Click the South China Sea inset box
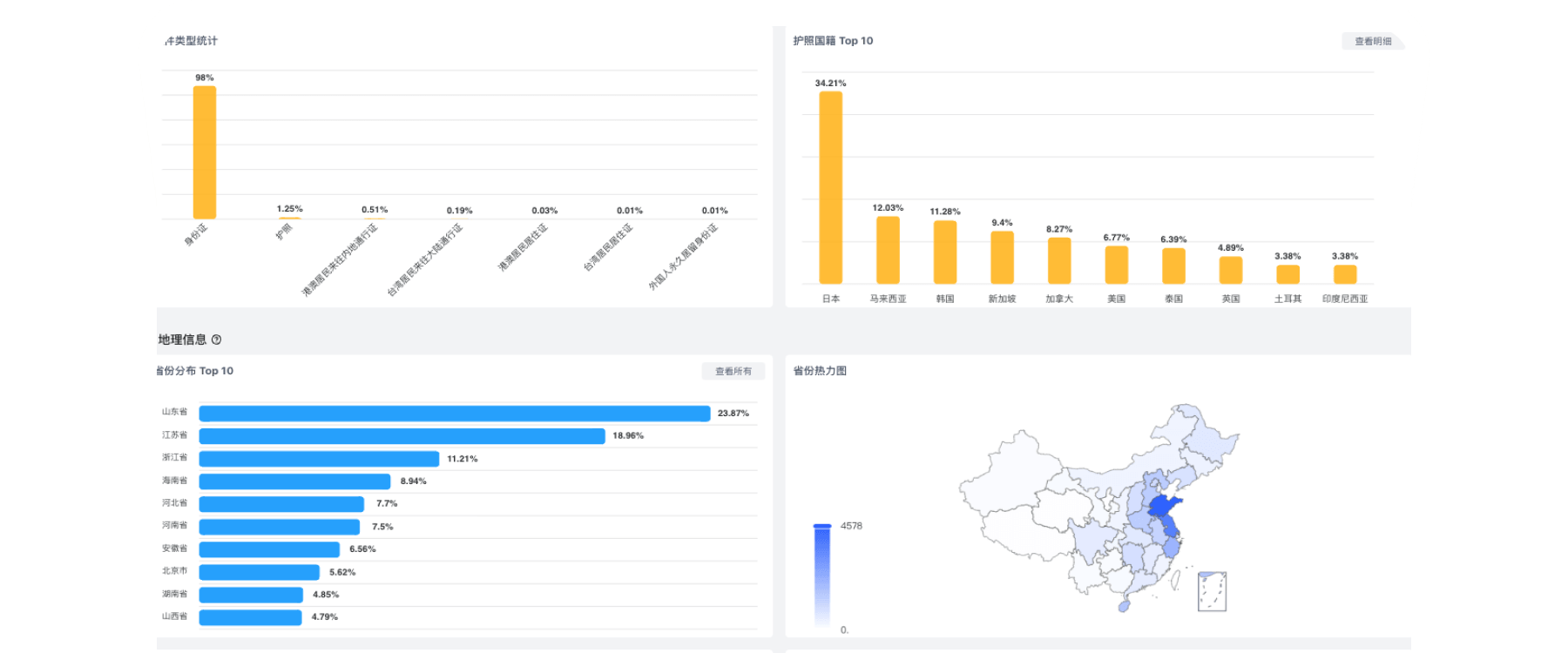 point(1212,591)
